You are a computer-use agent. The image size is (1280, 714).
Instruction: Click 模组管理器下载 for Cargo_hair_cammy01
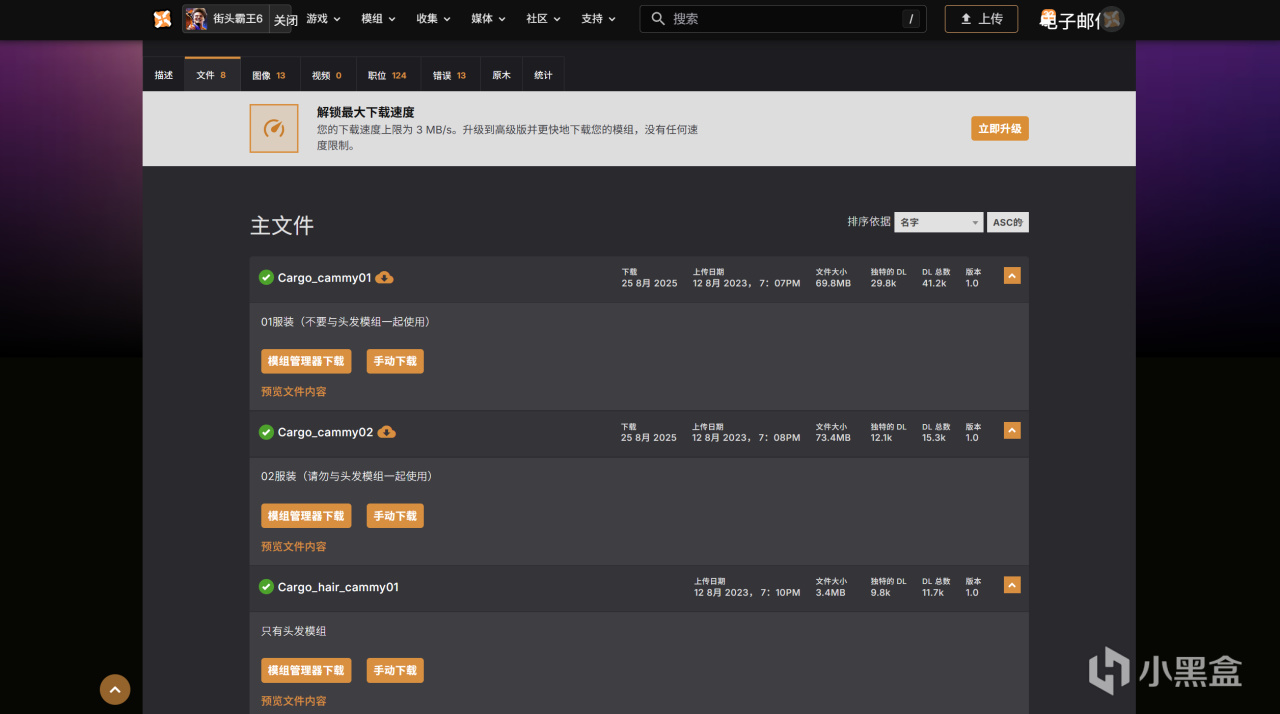point(306,670)
